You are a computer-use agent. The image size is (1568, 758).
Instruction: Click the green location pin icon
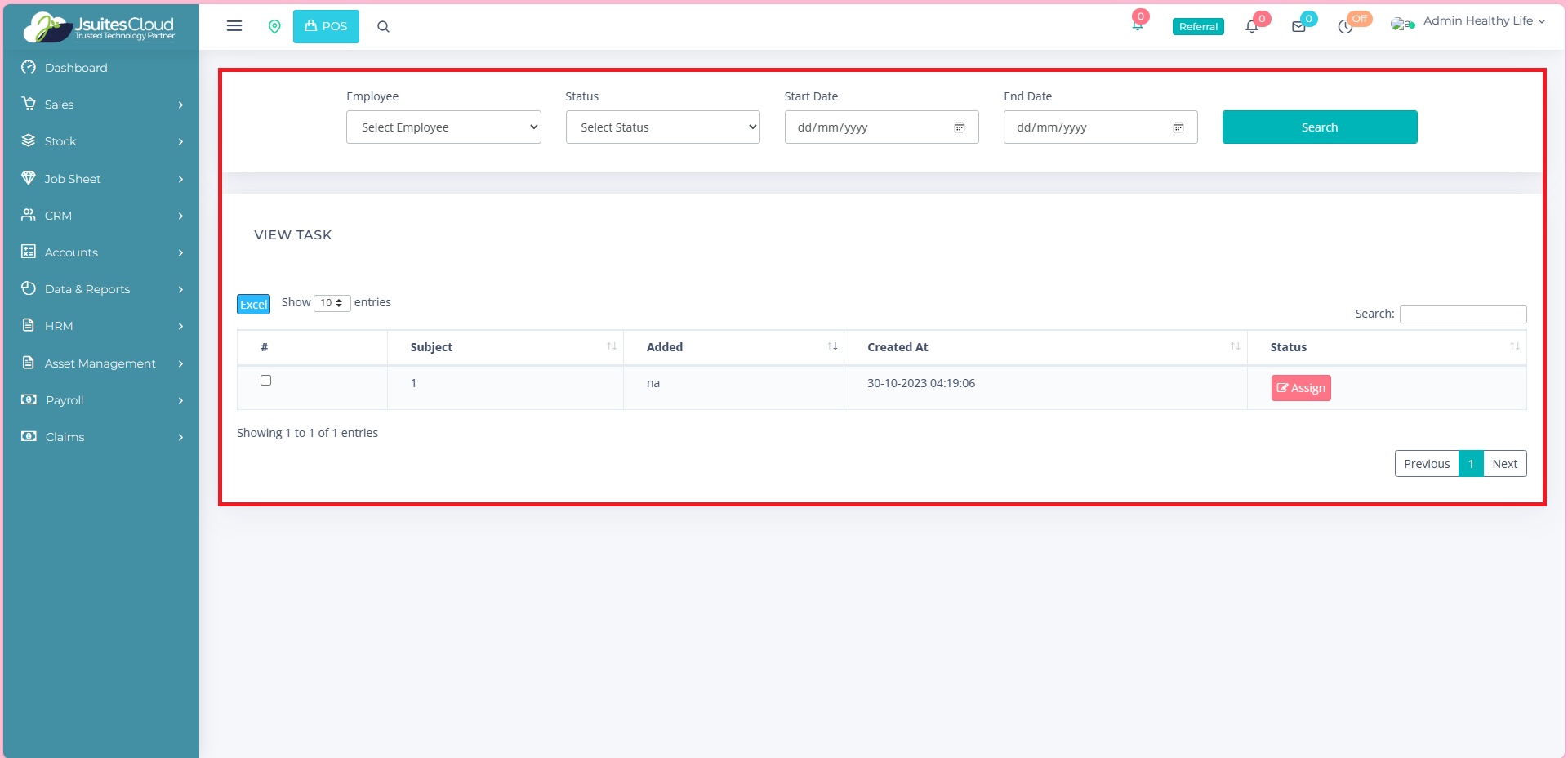pyautogui.click(x=274, y=26)
